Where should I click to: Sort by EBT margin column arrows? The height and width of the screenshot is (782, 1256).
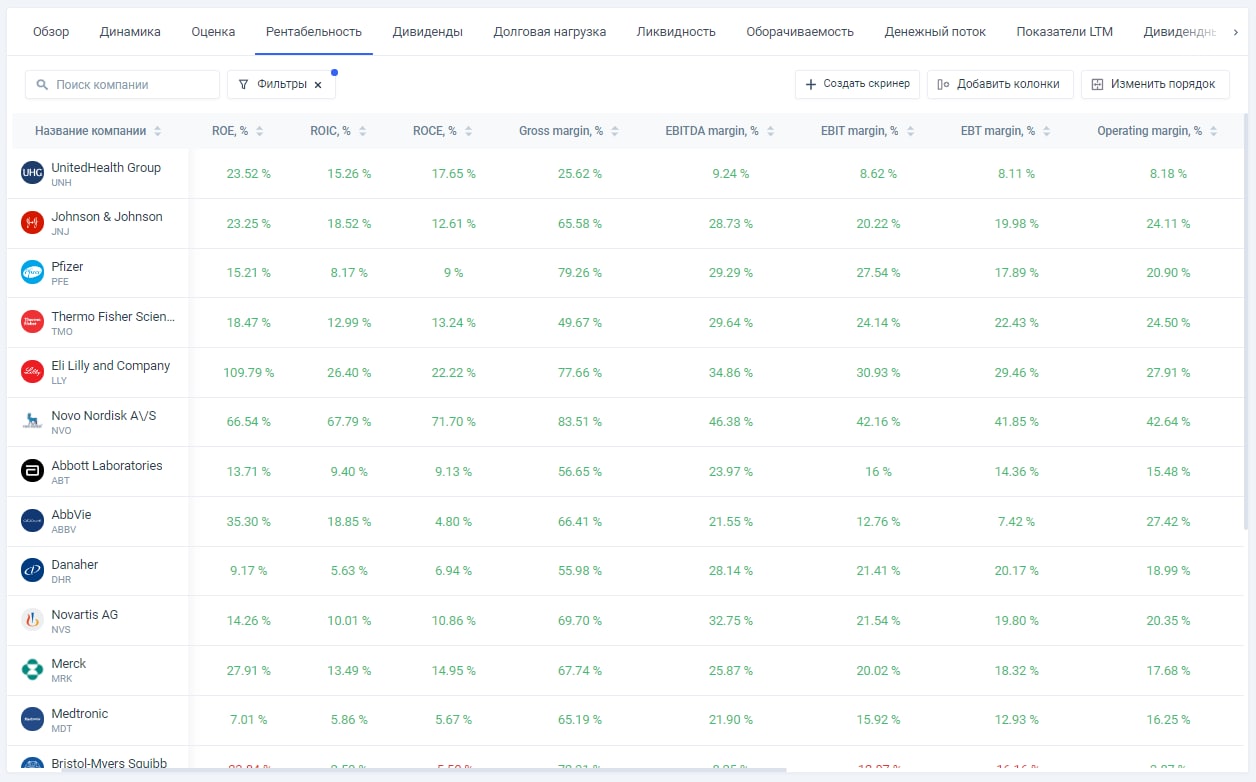click(1047, 131)
